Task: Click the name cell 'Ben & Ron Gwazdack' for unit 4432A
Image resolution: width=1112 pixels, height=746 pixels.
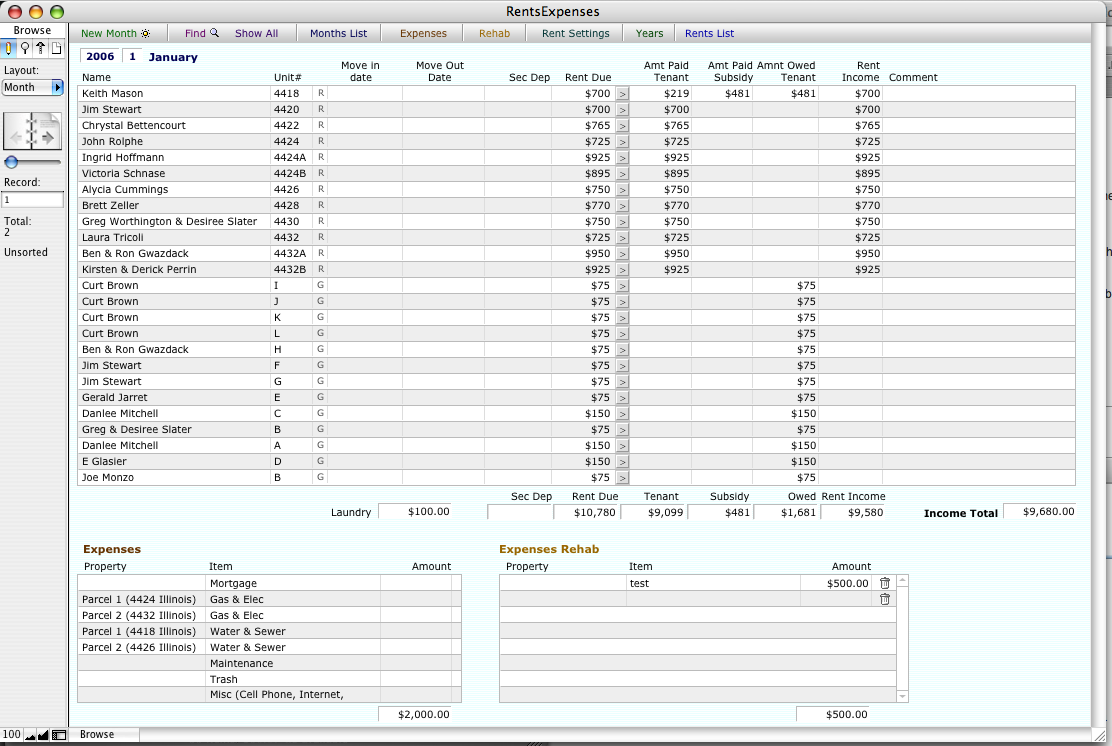Action: 174,253
